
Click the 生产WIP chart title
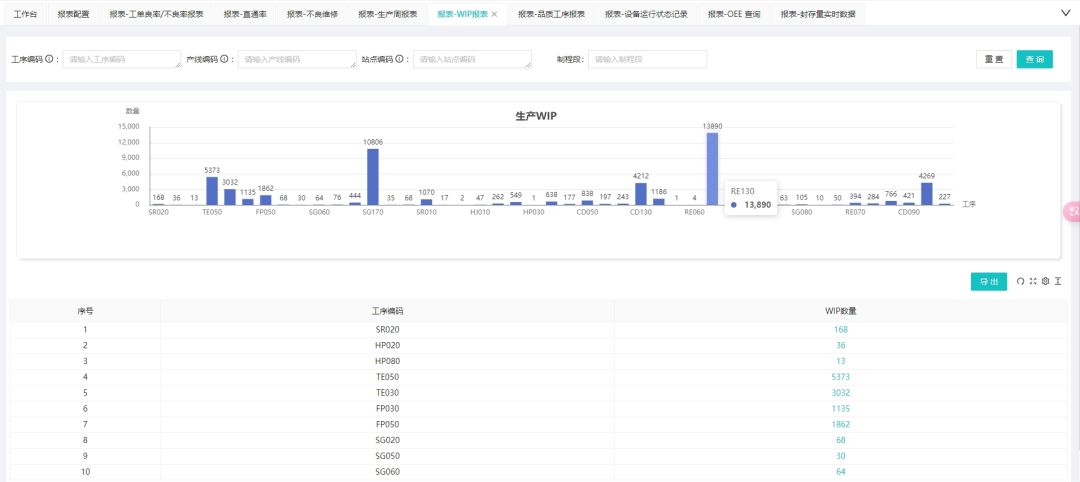[x=536, y=116]
